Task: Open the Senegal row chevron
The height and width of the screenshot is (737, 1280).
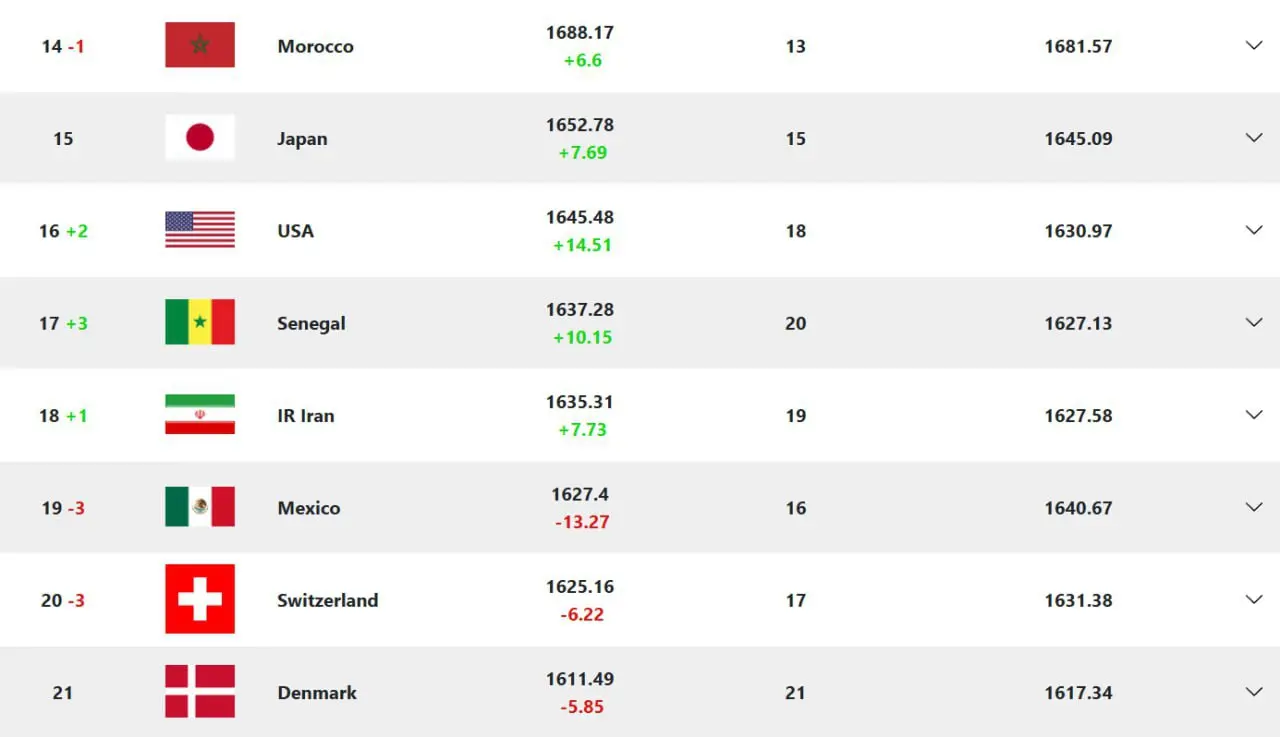Action: pyautogui.click(x=1253, y=323)
